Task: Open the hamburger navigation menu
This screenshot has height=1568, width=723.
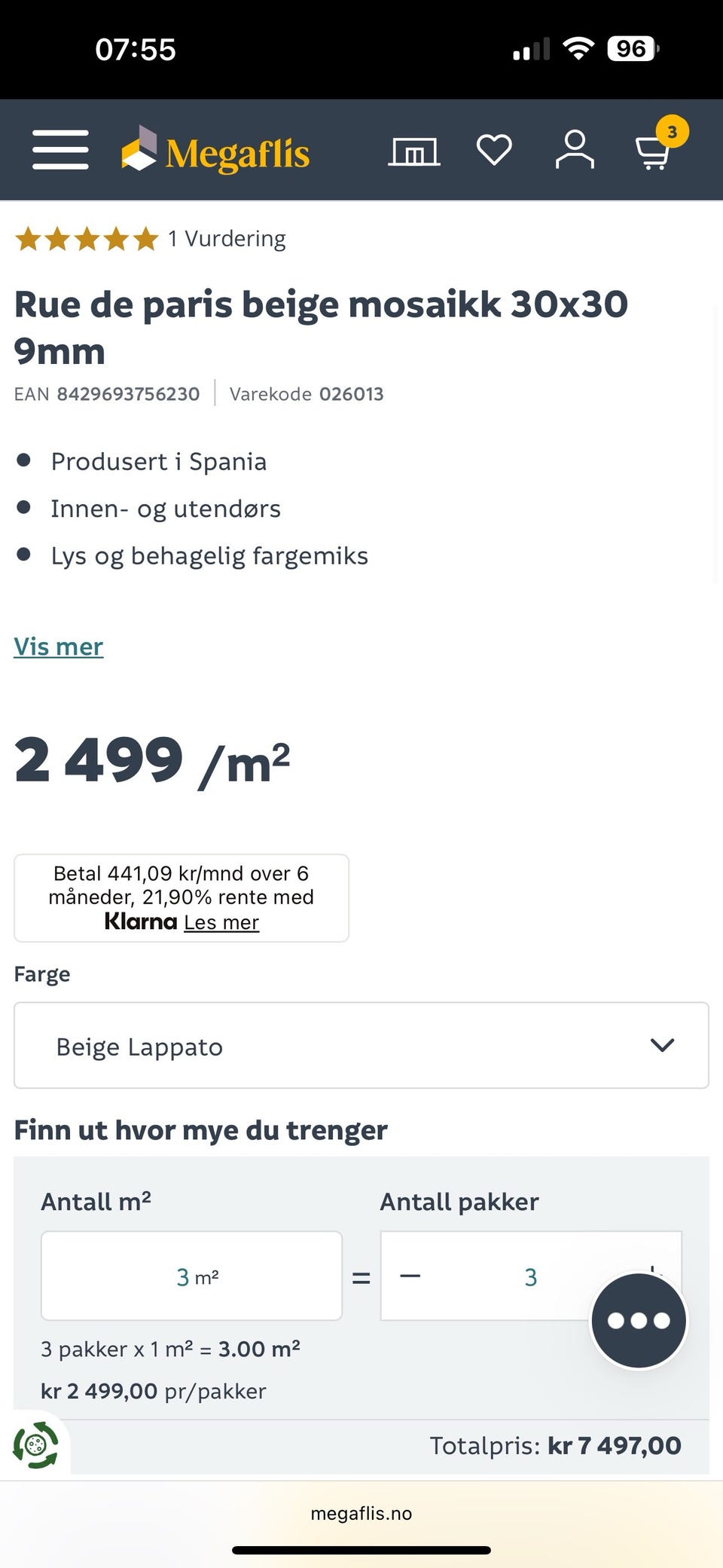Action: pos(60,149)
